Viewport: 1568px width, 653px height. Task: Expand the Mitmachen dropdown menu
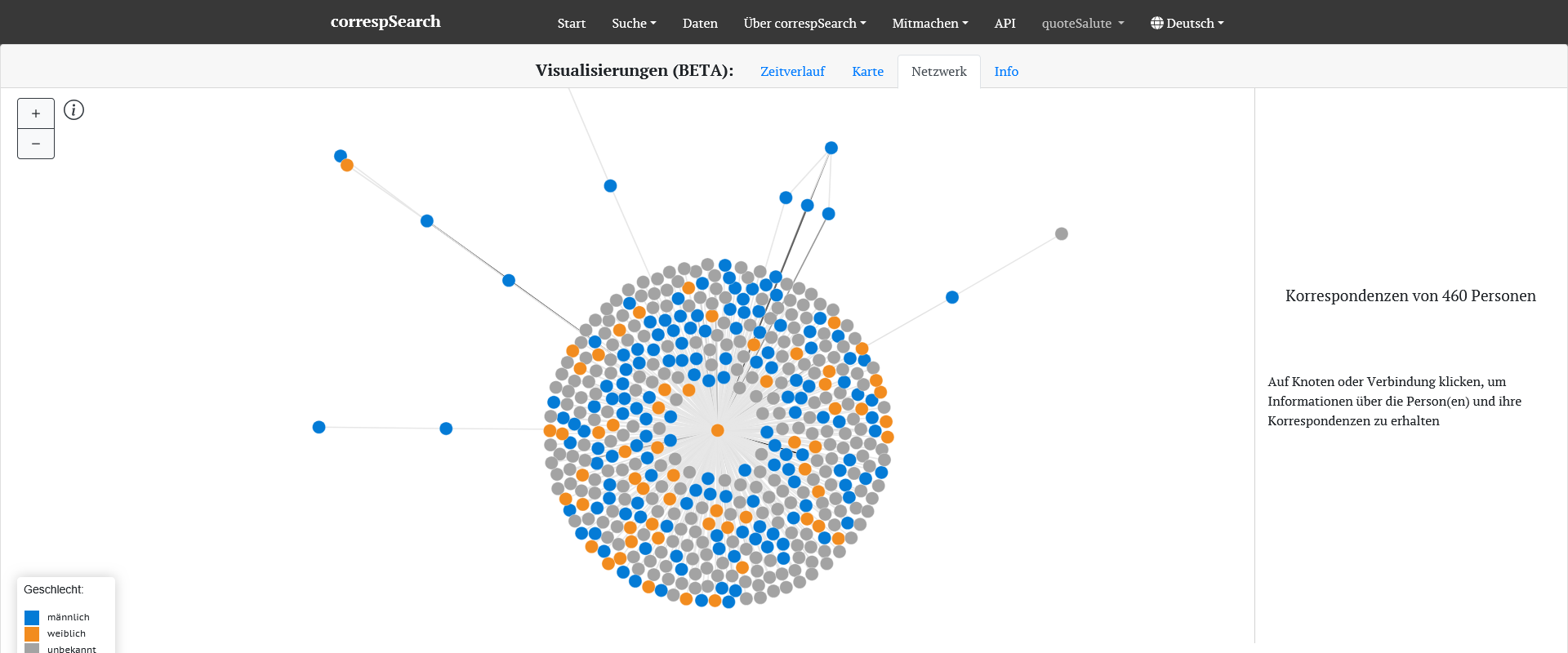coord(929,23)
